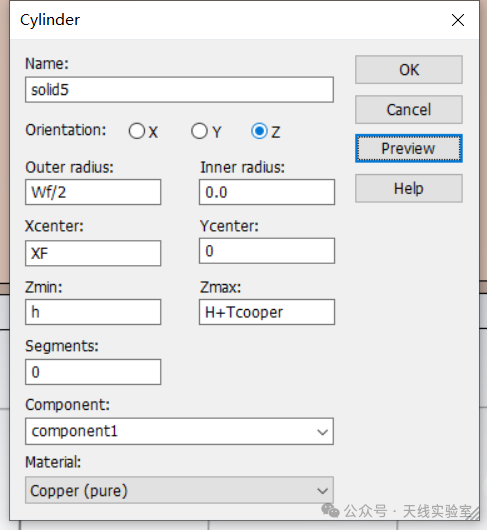
Task: Click the Zmax field with H+Tcooper
Action: (267, 312)
